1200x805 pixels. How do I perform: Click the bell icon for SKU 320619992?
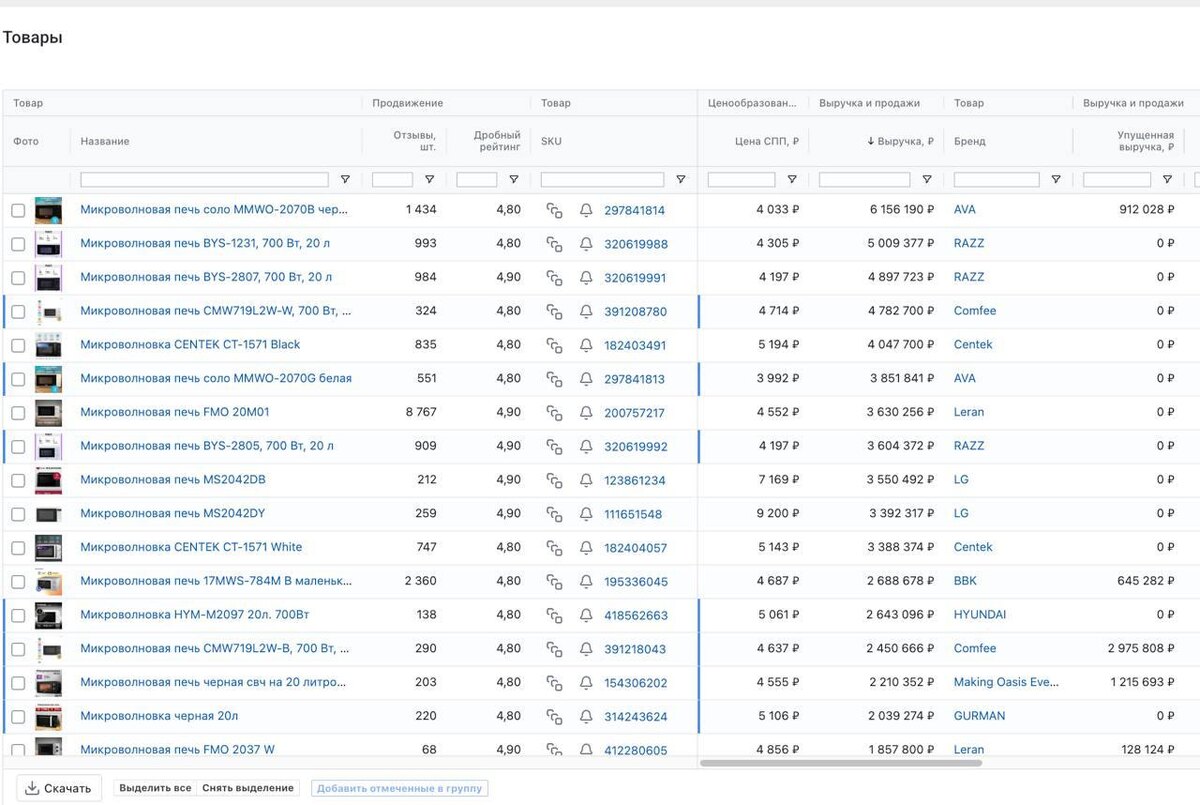pos(586,446)
